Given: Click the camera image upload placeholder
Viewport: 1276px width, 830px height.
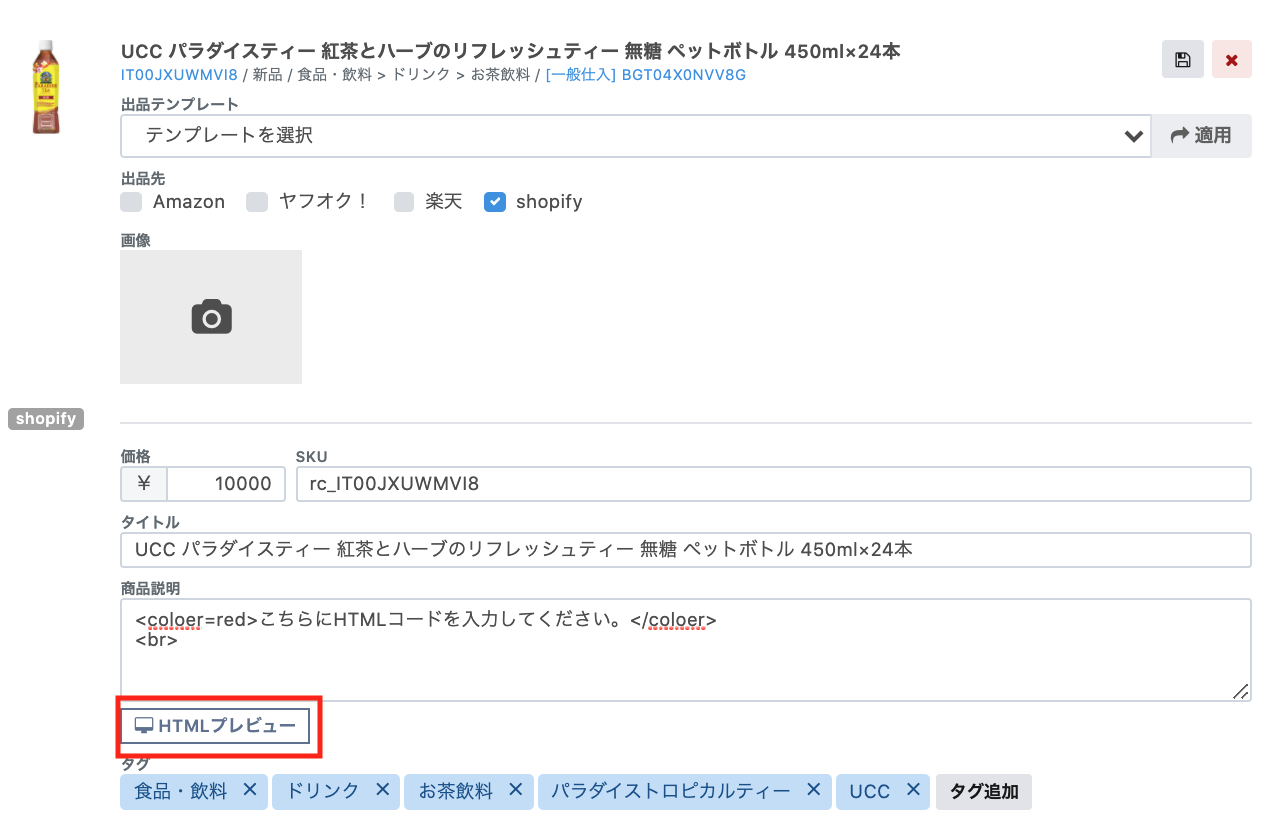Looking at the screenshot, I should pyautogui.click(x=211, y=317).
